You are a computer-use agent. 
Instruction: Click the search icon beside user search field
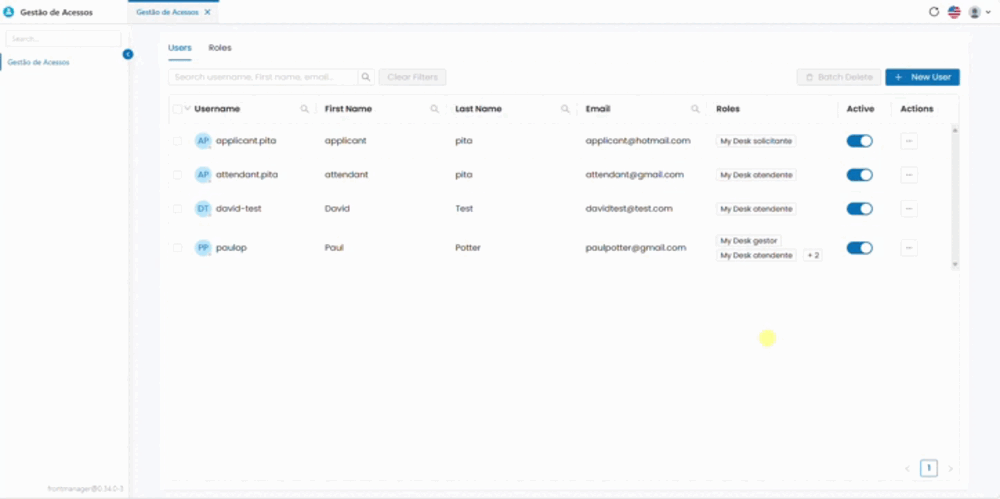point(366,77)
